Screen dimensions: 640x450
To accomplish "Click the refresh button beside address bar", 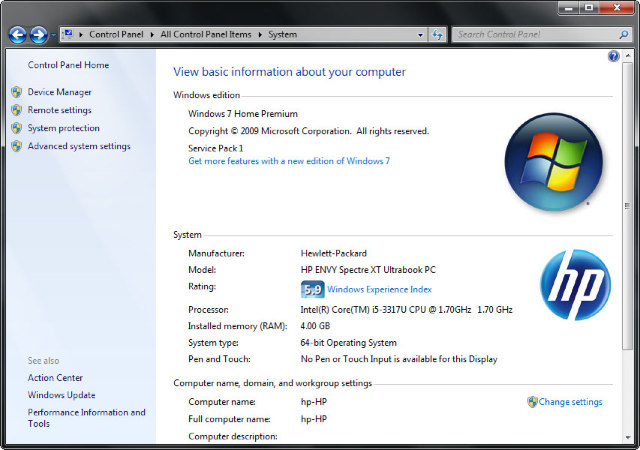I will 437,34.
